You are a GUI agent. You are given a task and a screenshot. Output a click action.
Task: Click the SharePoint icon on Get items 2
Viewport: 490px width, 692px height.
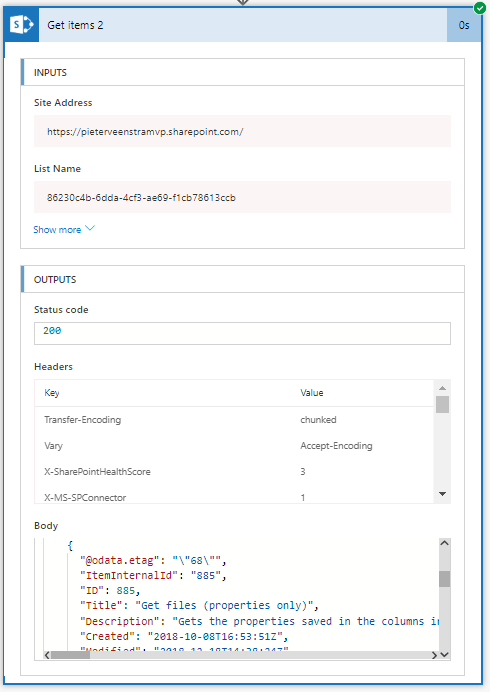pos(22,25)
